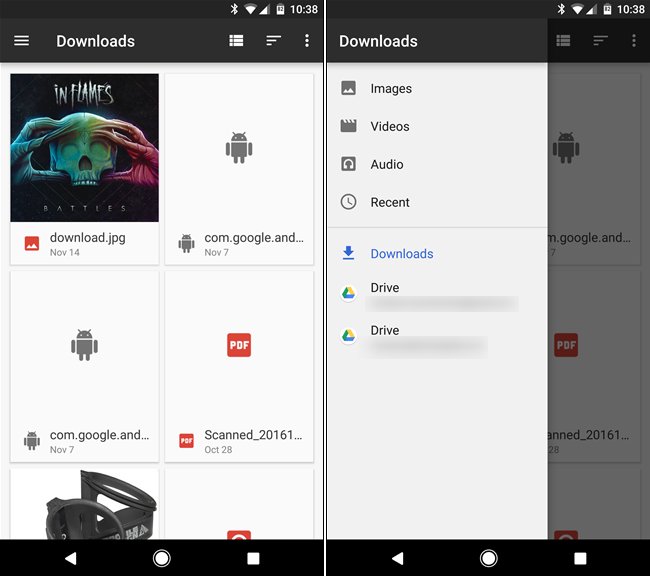Click Downloads title in drawer header
Viewport: 650px width, 576px height.
(x=378, y=41)
